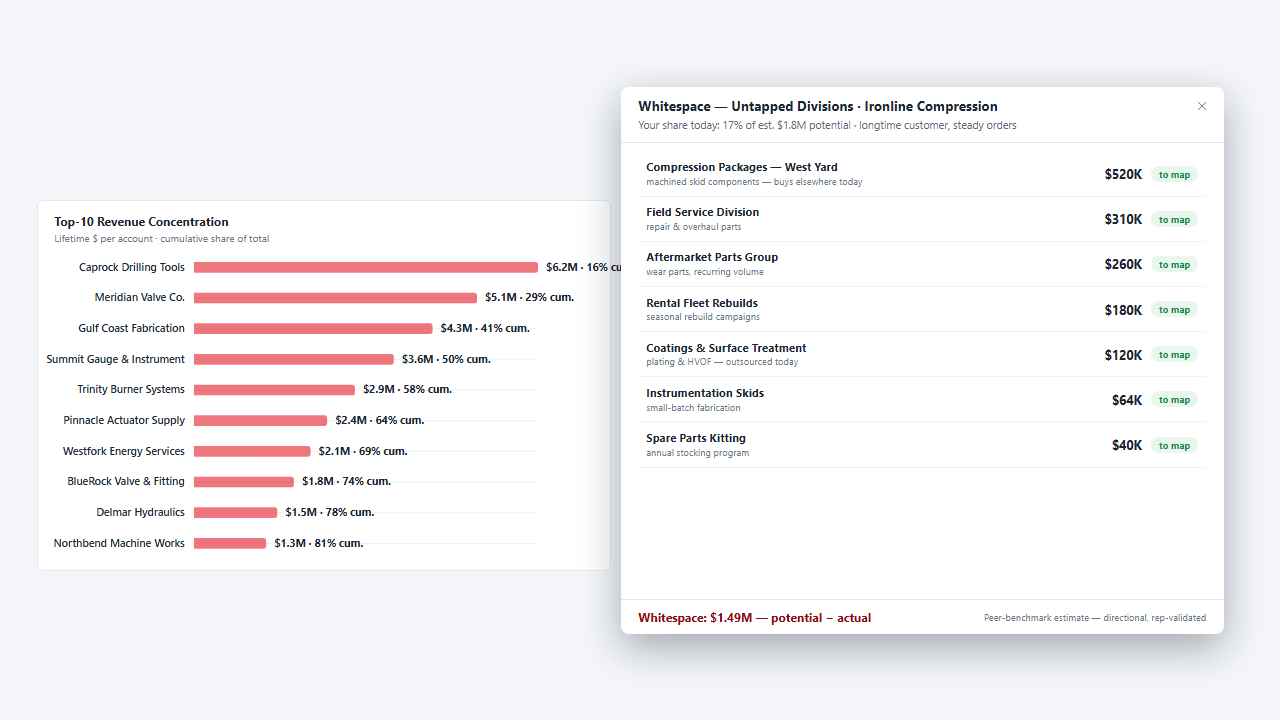Click the Delmar Hydraulics revenue bar
The height and width of the screenshot is (720, 1280).
click(235, 512)
